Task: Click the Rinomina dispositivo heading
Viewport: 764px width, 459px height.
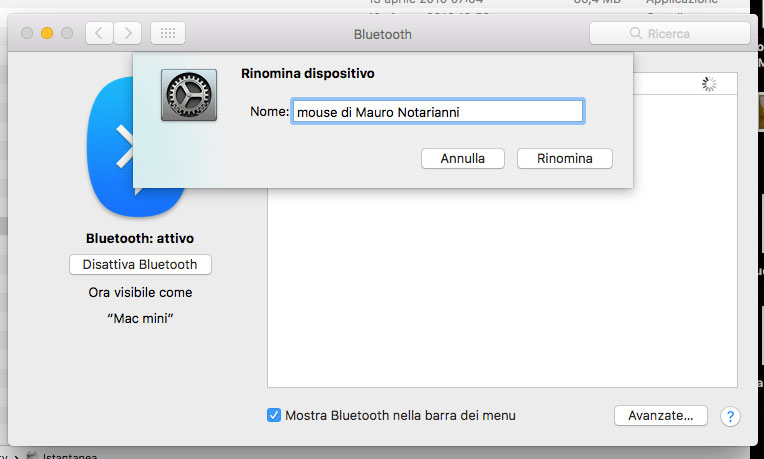Action: pyautogui.click(x=308, y=74)
